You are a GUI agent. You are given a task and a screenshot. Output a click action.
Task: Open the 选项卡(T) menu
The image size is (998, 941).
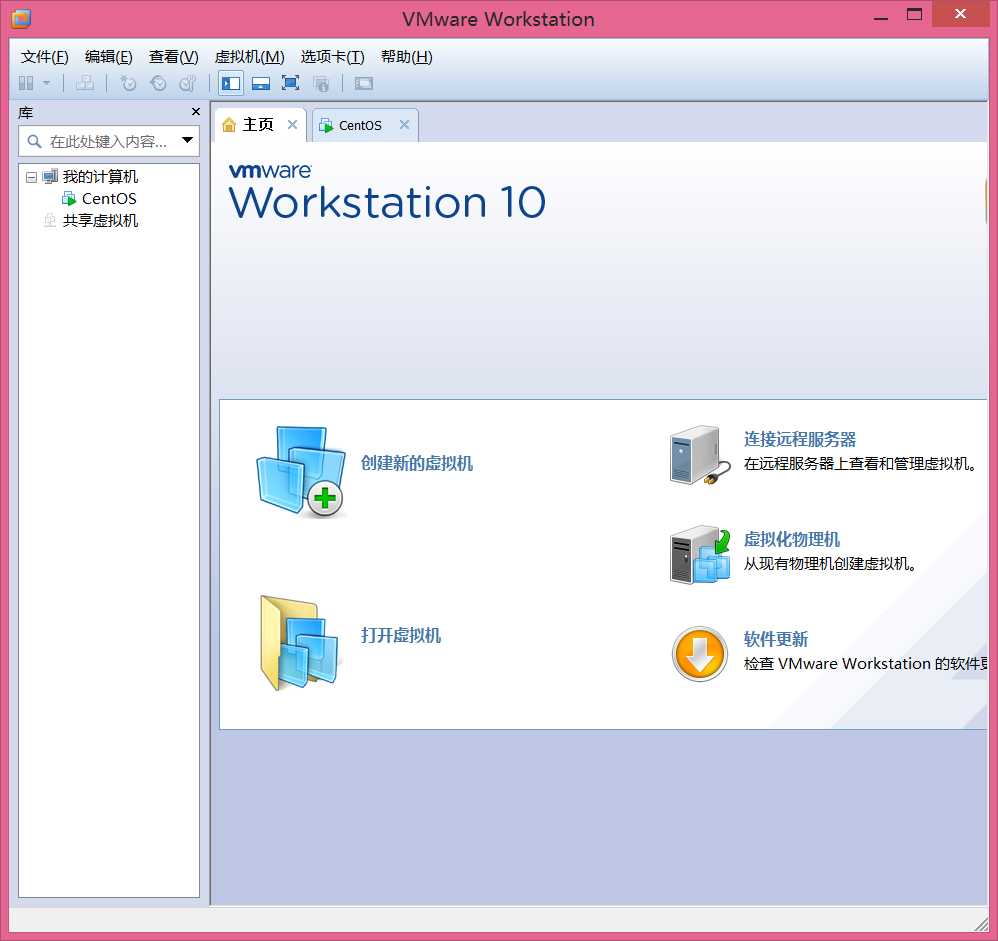[332, 57]
